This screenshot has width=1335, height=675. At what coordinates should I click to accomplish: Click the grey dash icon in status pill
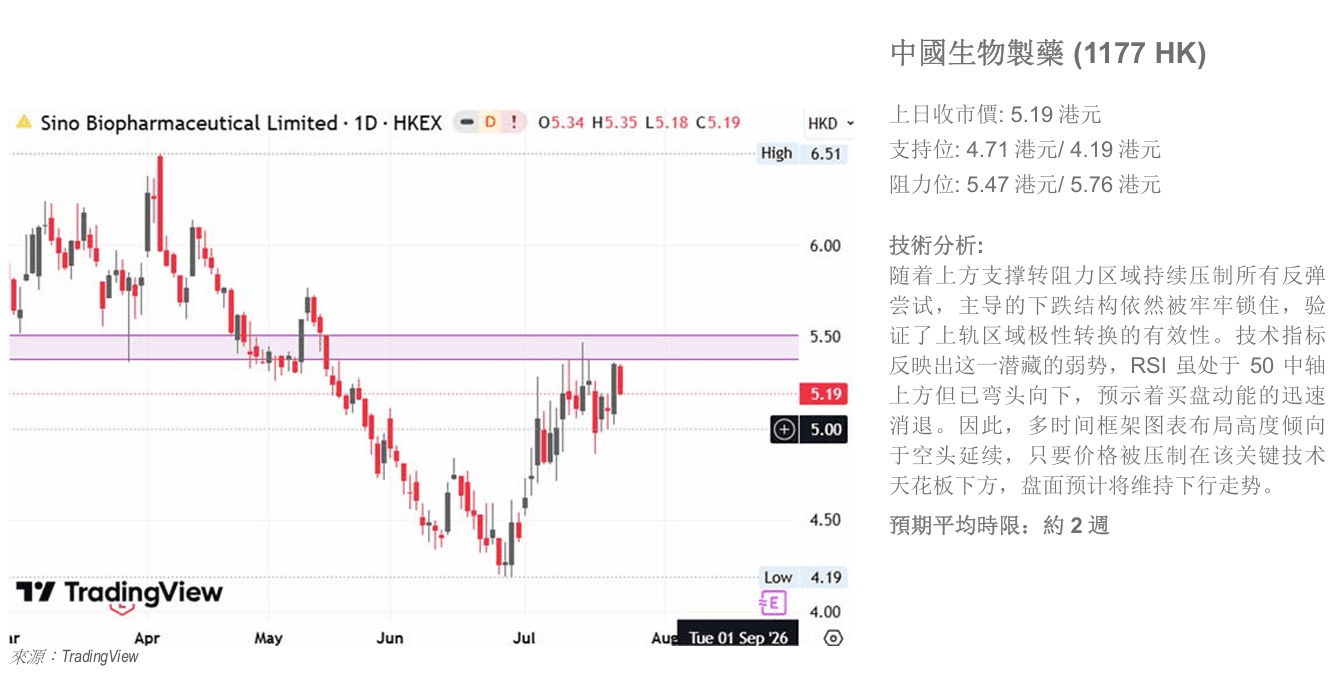(x=465, y=123)
